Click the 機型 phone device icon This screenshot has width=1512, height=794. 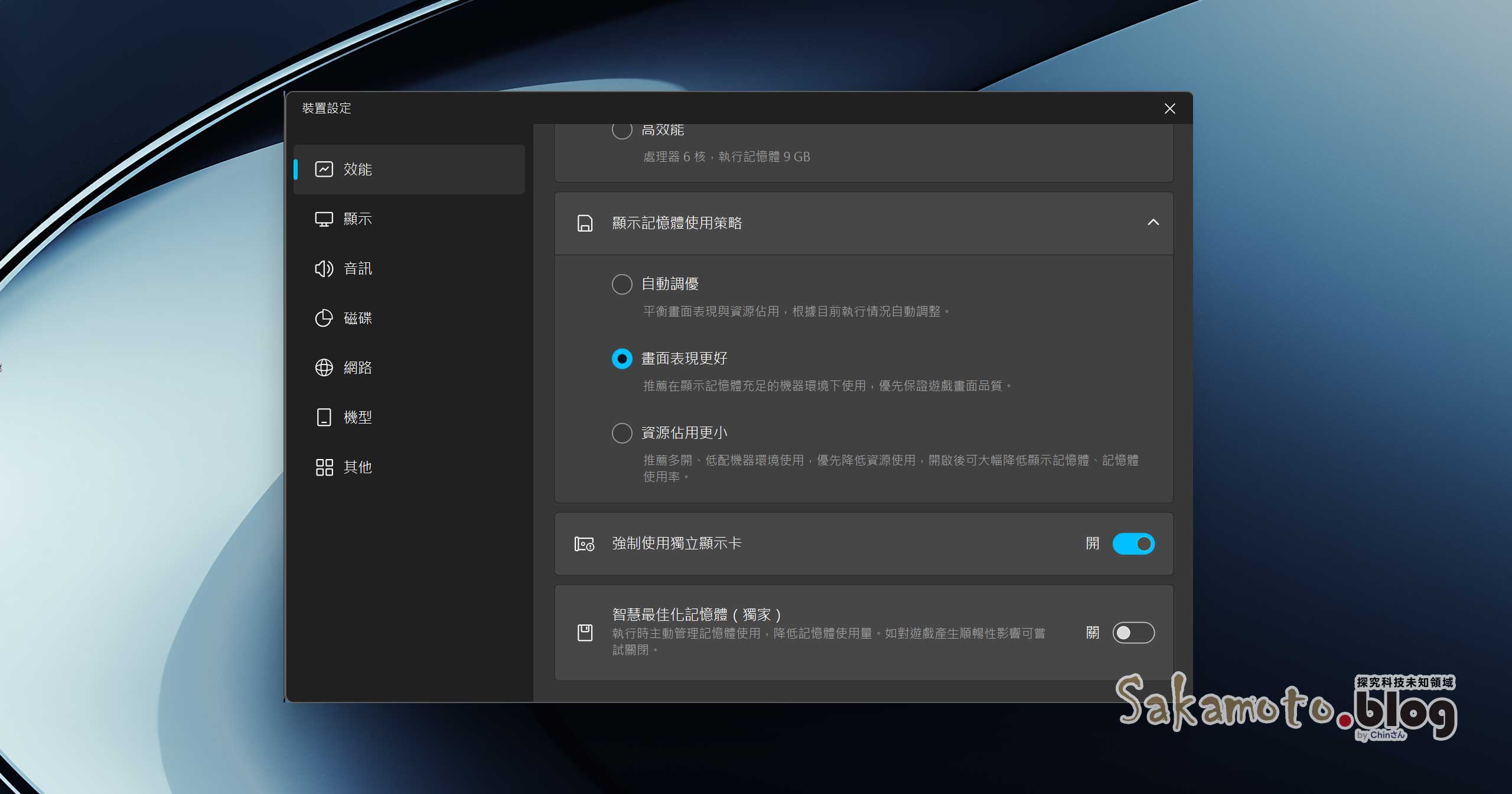pos(324,417)
